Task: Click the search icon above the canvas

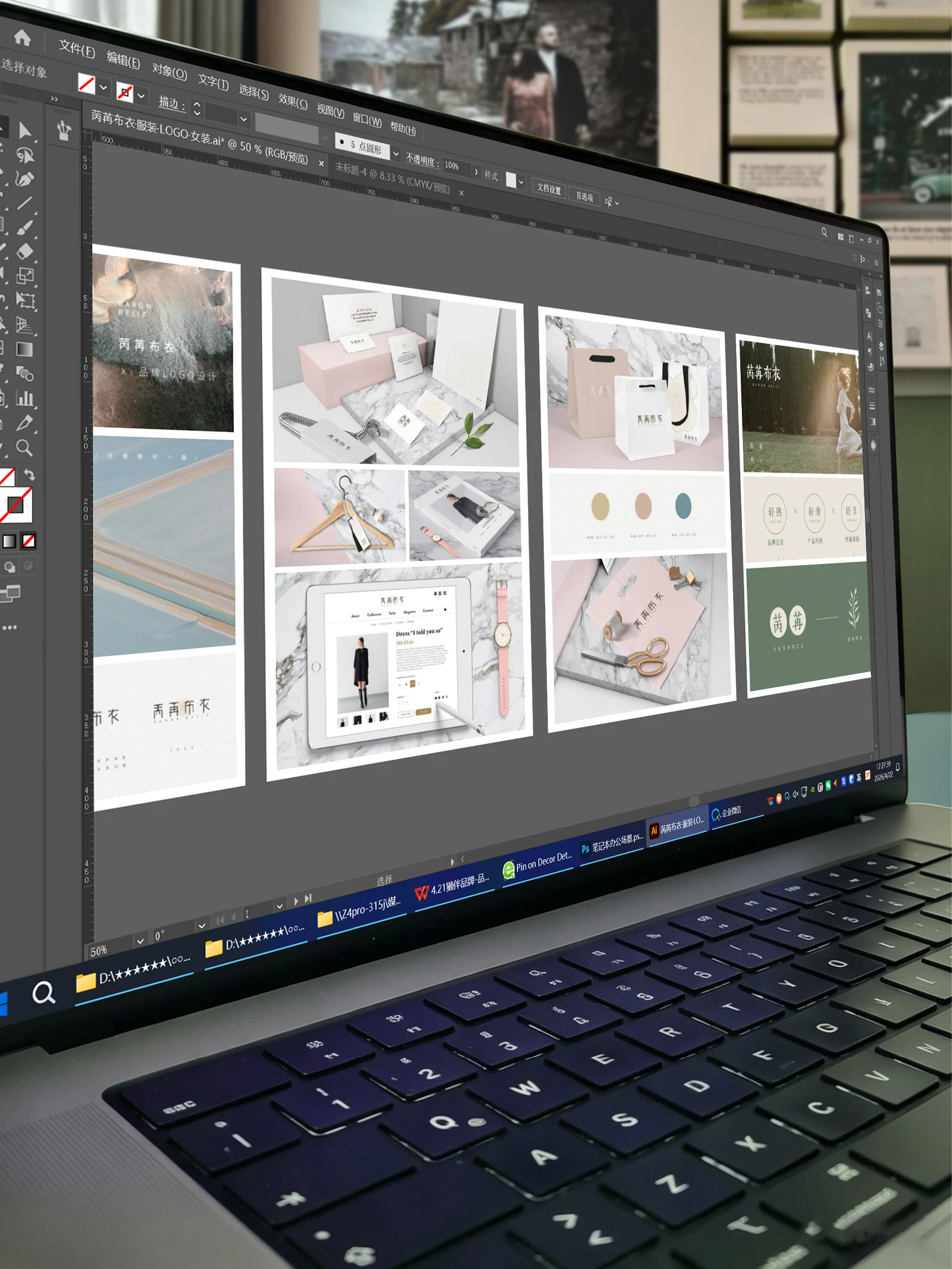Action: [x=824, y=232]
